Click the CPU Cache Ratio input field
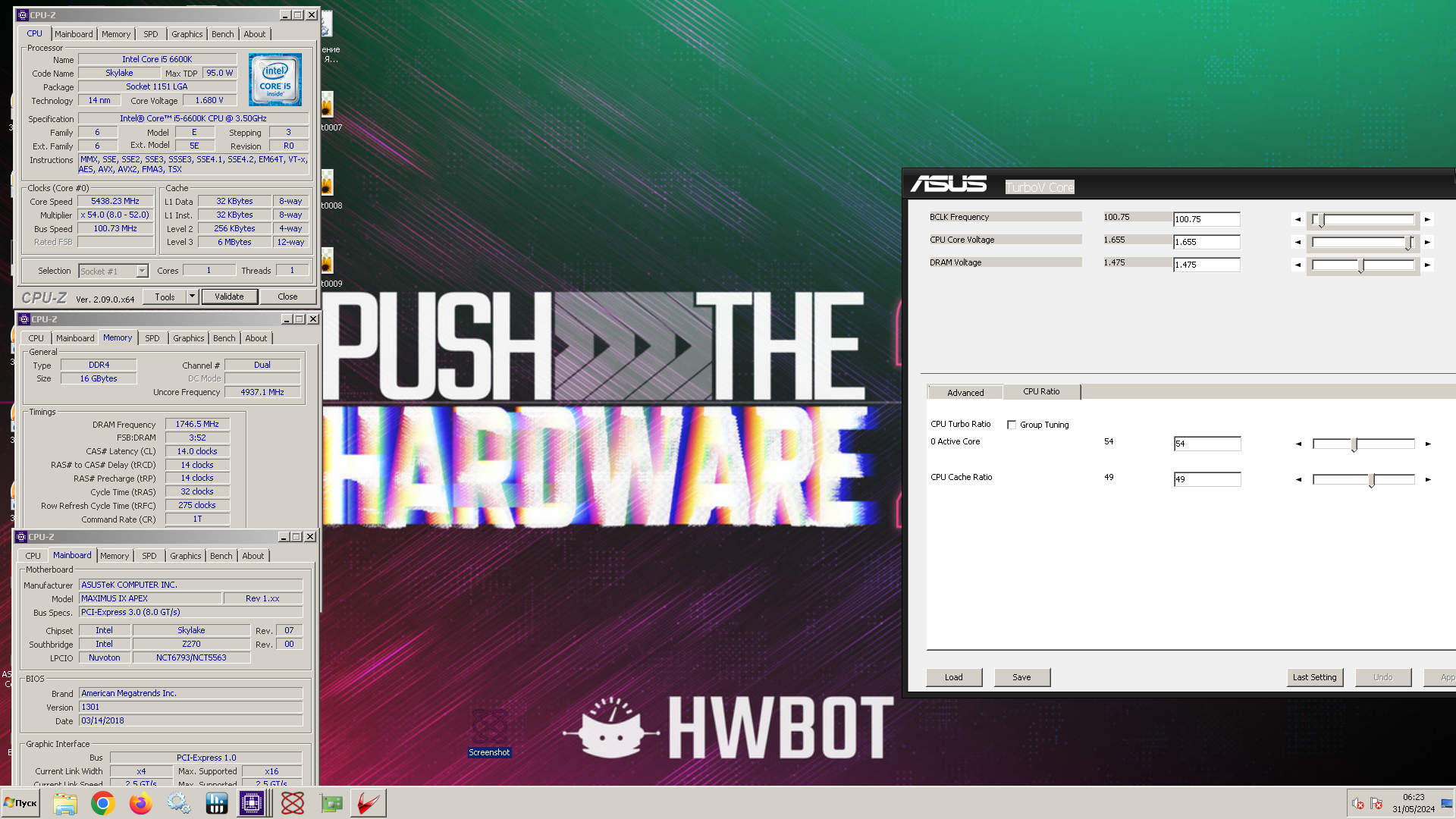This screenshot has height=819, width=1456. coord(1207,479)
